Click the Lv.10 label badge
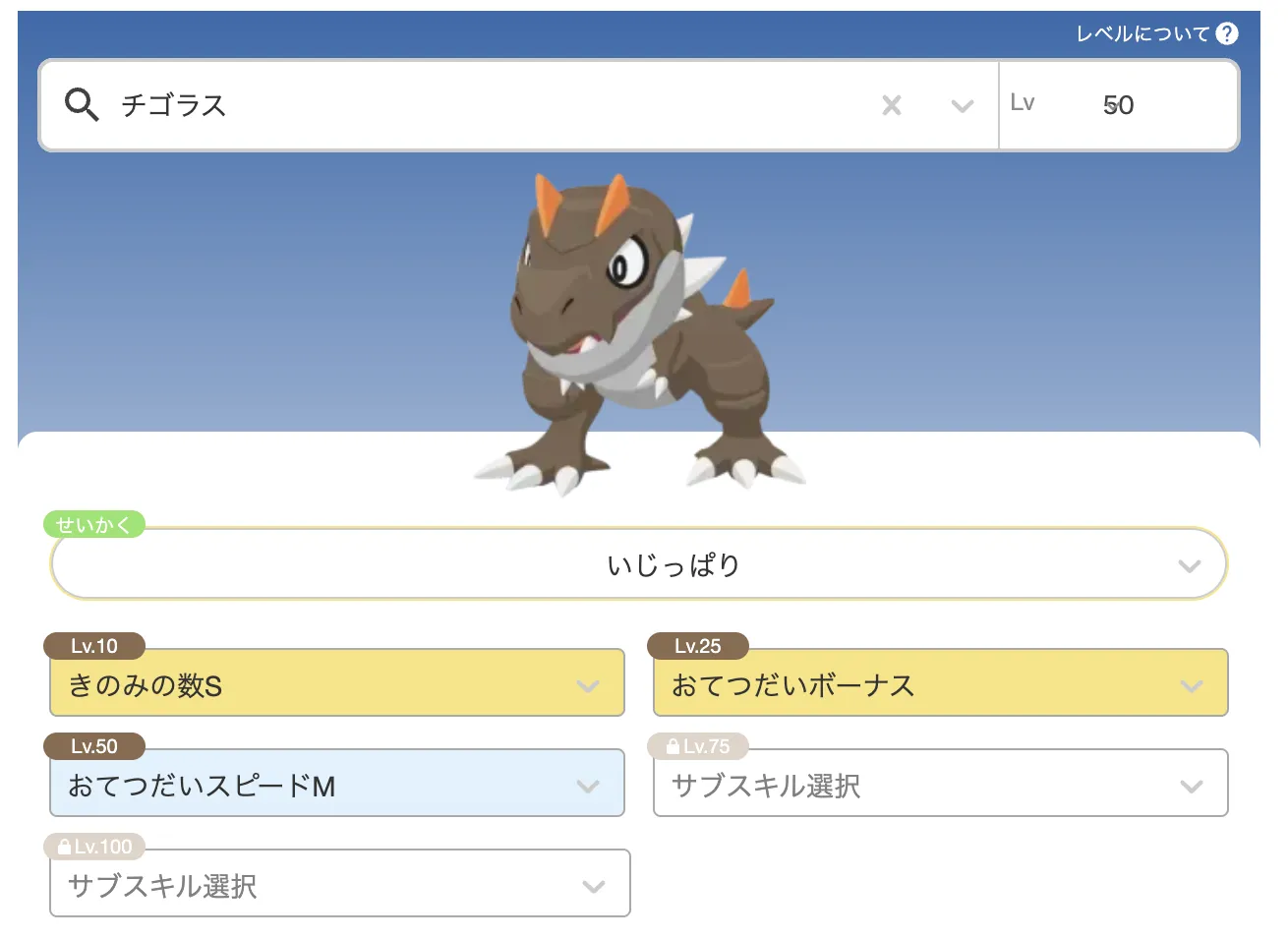This screenshot has width=1288, height=938. (x=94, y=646)
